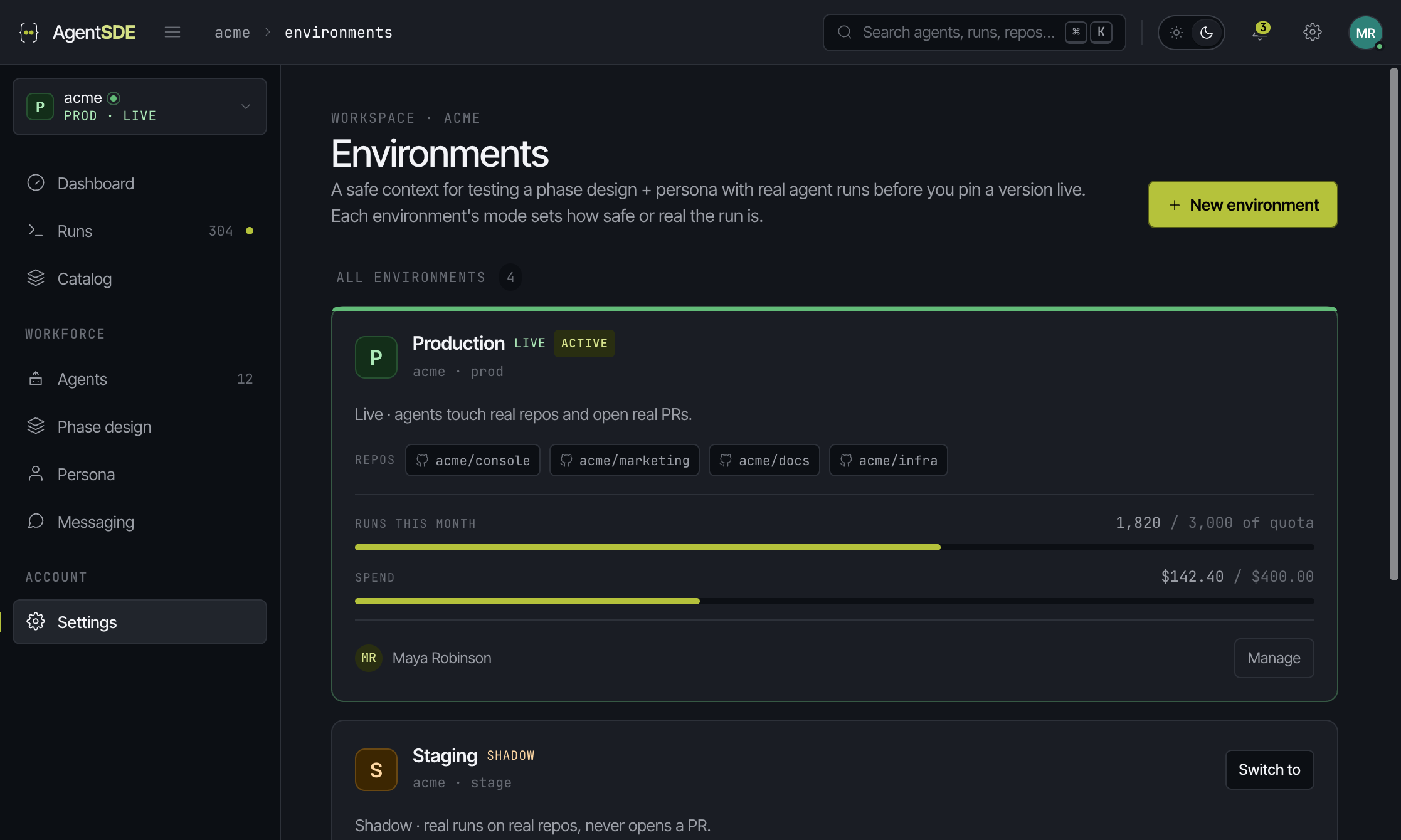Click the Runs 304 count
Screen dimensions: 1401x840
(221, 231)
